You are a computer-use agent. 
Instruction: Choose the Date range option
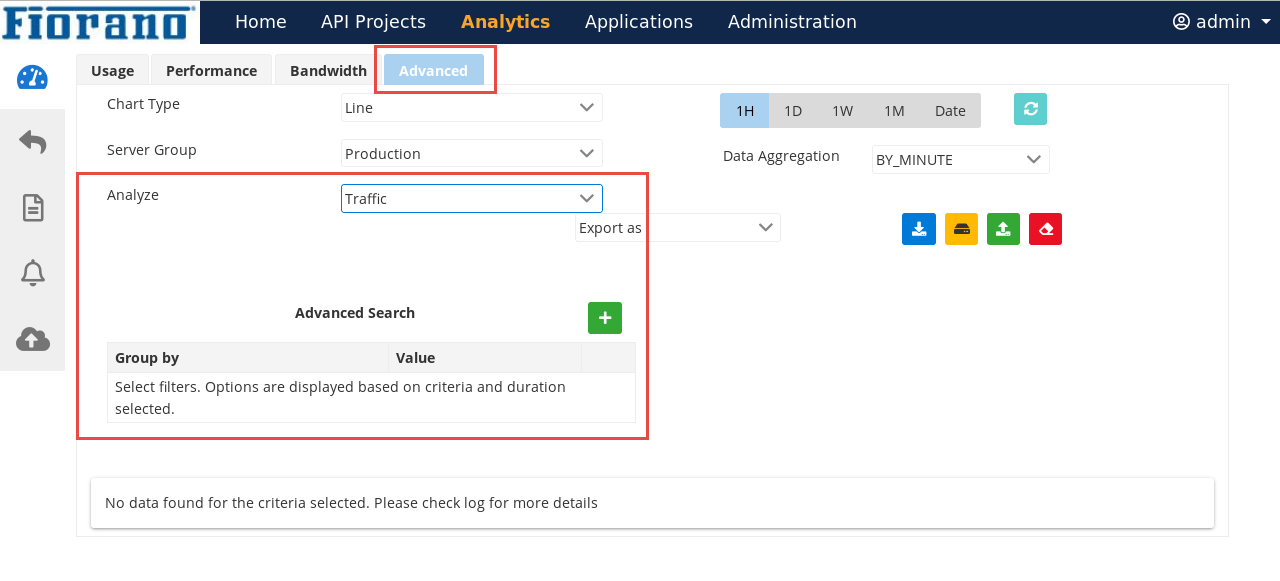[x=950, y=111]
